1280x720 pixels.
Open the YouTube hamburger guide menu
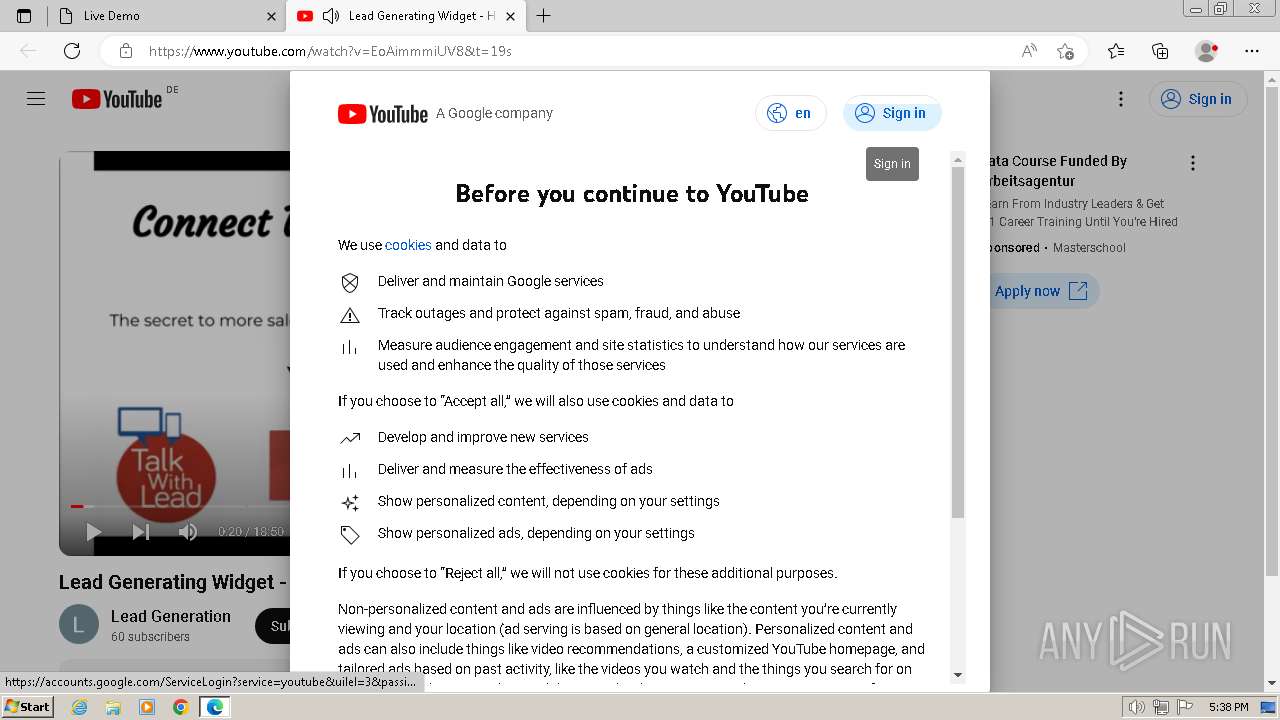pyautogui.click(x=36, y=99)
